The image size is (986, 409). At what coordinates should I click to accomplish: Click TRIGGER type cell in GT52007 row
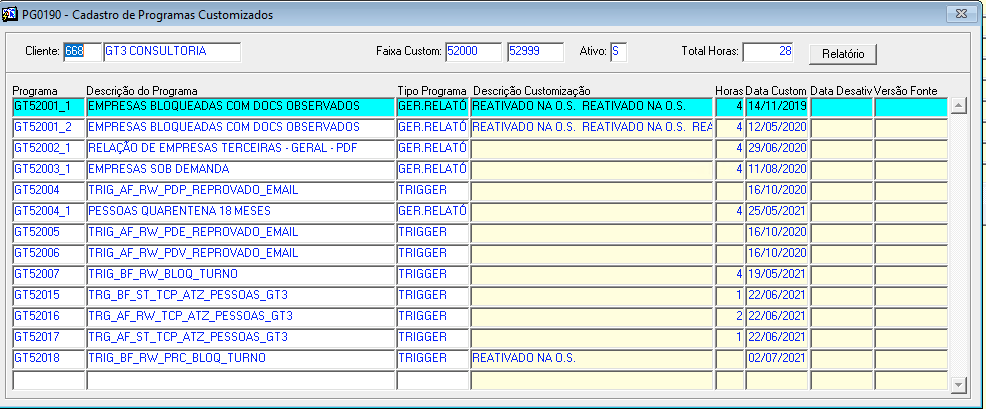click(433, 275)
